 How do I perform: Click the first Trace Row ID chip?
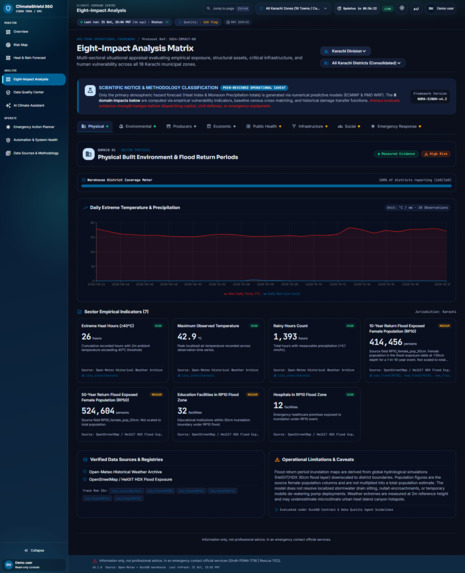coord(126,491)
